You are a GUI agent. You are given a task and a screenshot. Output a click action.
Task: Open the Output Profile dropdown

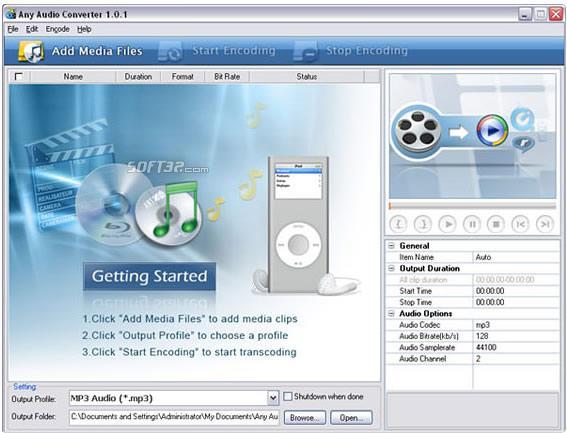point(273,398)
